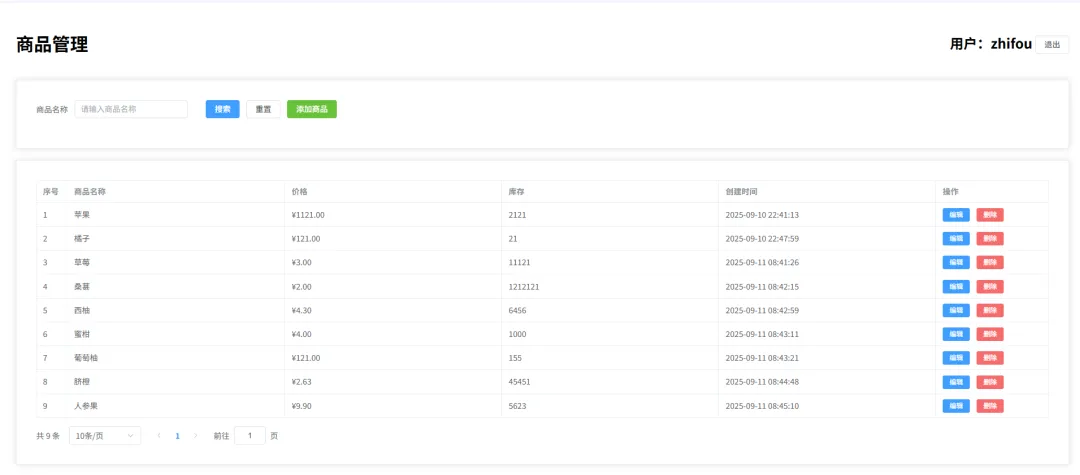Edit the 橘子 product row

(x=955, y=239)
